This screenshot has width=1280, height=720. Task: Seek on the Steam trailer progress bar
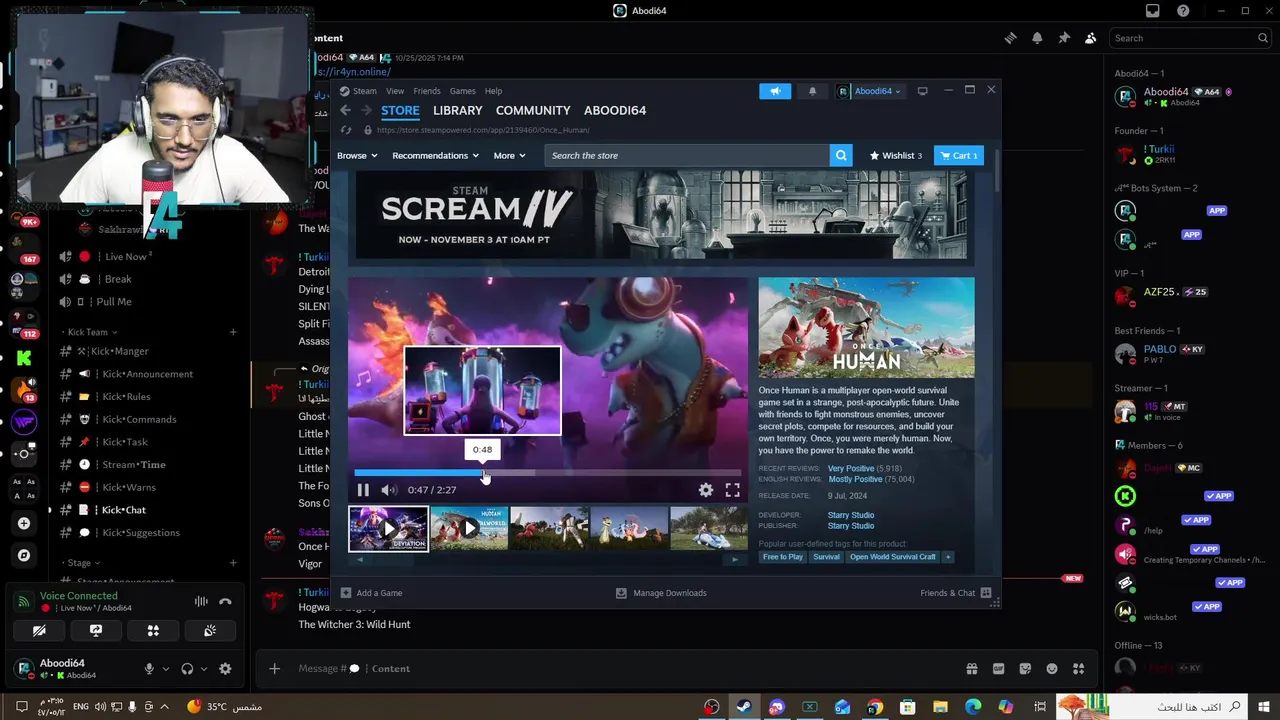[x=547, y=473]
